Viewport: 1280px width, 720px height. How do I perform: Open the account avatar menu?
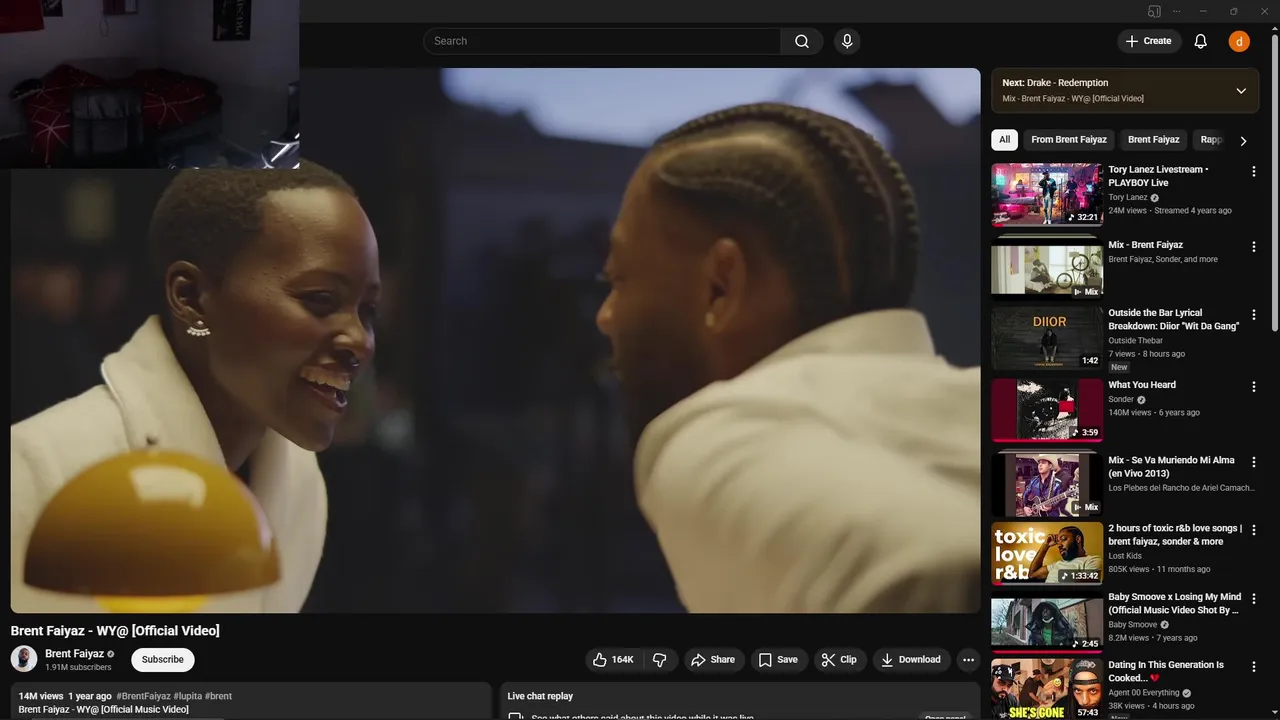point(1239,41)
